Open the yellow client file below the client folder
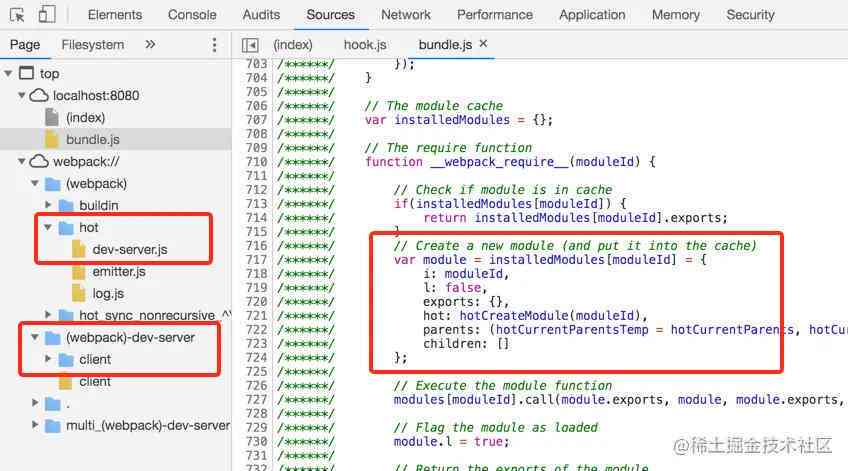This screenshot has width=848, height=471. click(95, 381)
